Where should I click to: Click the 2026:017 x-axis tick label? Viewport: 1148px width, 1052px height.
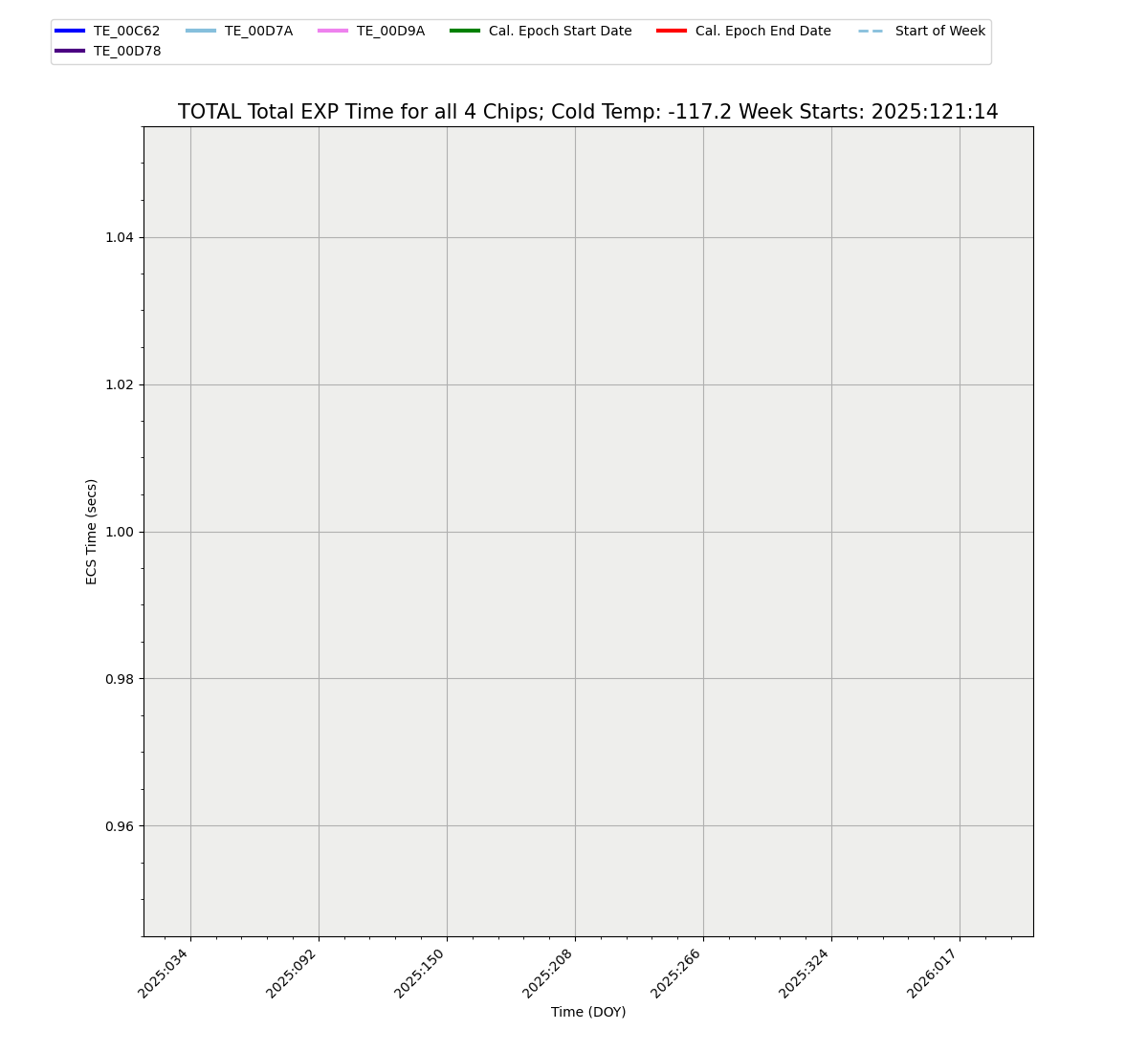[934, 973]
